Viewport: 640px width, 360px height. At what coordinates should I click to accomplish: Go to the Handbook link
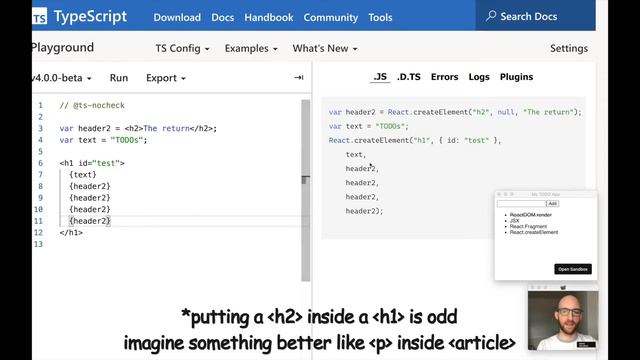tap(269, 17)
